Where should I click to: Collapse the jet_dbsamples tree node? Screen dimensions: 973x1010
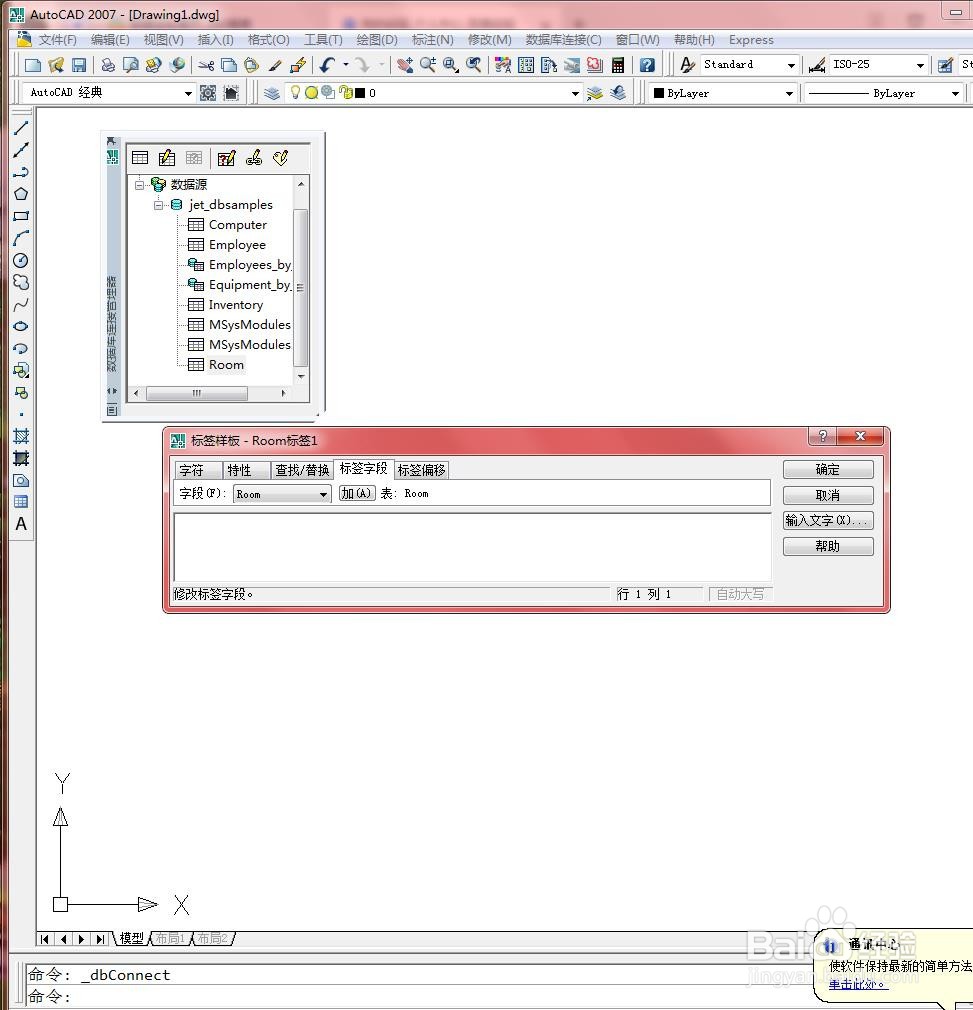[158, 205]
